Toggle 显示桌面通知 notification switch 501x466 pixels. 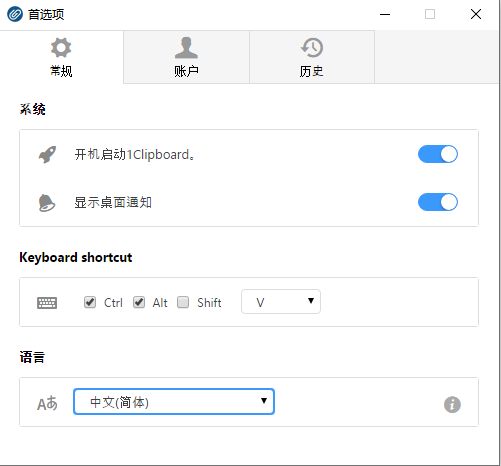click(438, 202)
